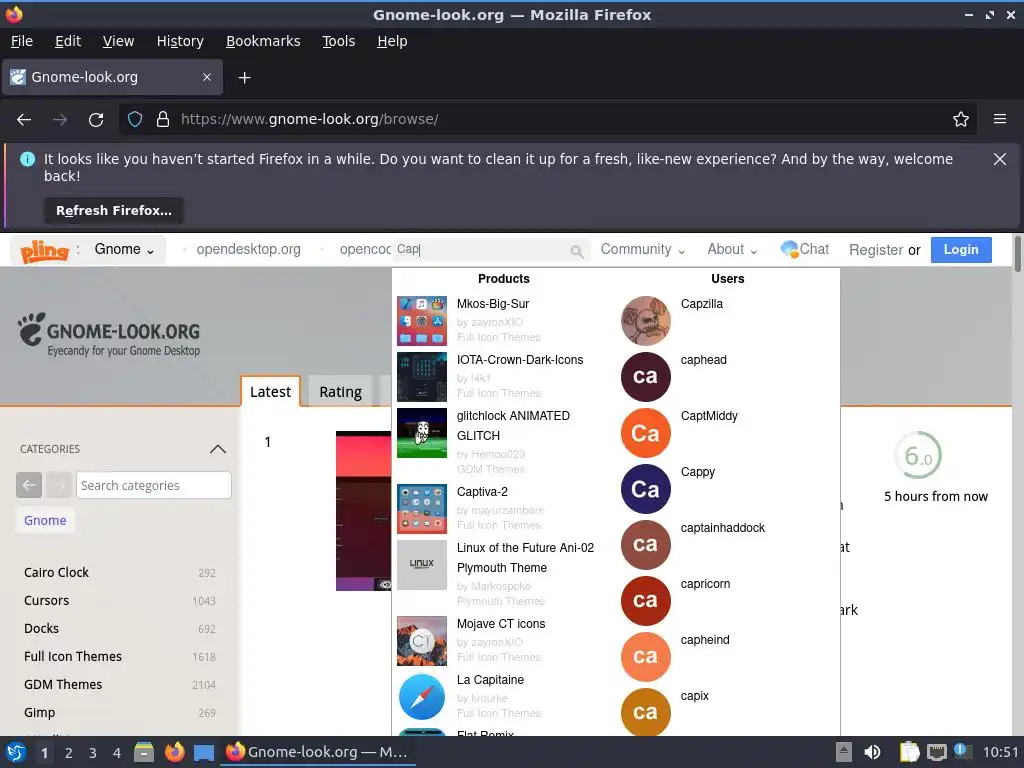
Task: Open the GDM Themes category
Action: click(63, 685)
